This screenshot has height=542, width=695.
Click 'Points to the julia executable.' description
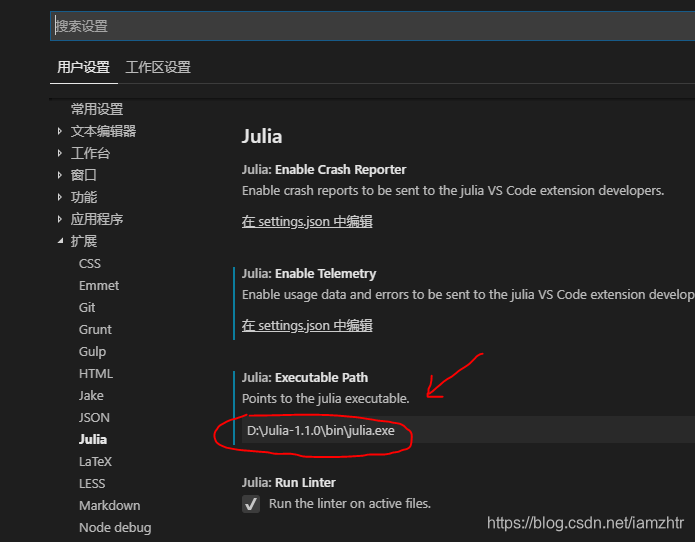(326, 398)
